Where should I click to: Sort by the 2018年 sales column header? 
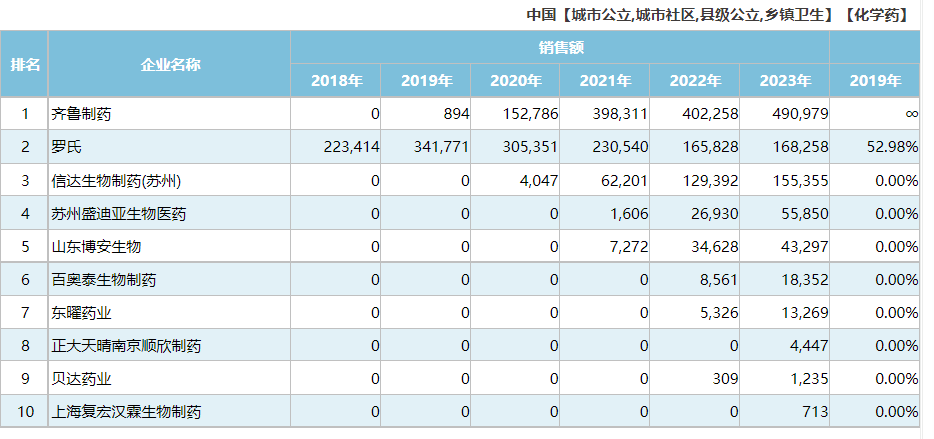(x=336, y=81)
